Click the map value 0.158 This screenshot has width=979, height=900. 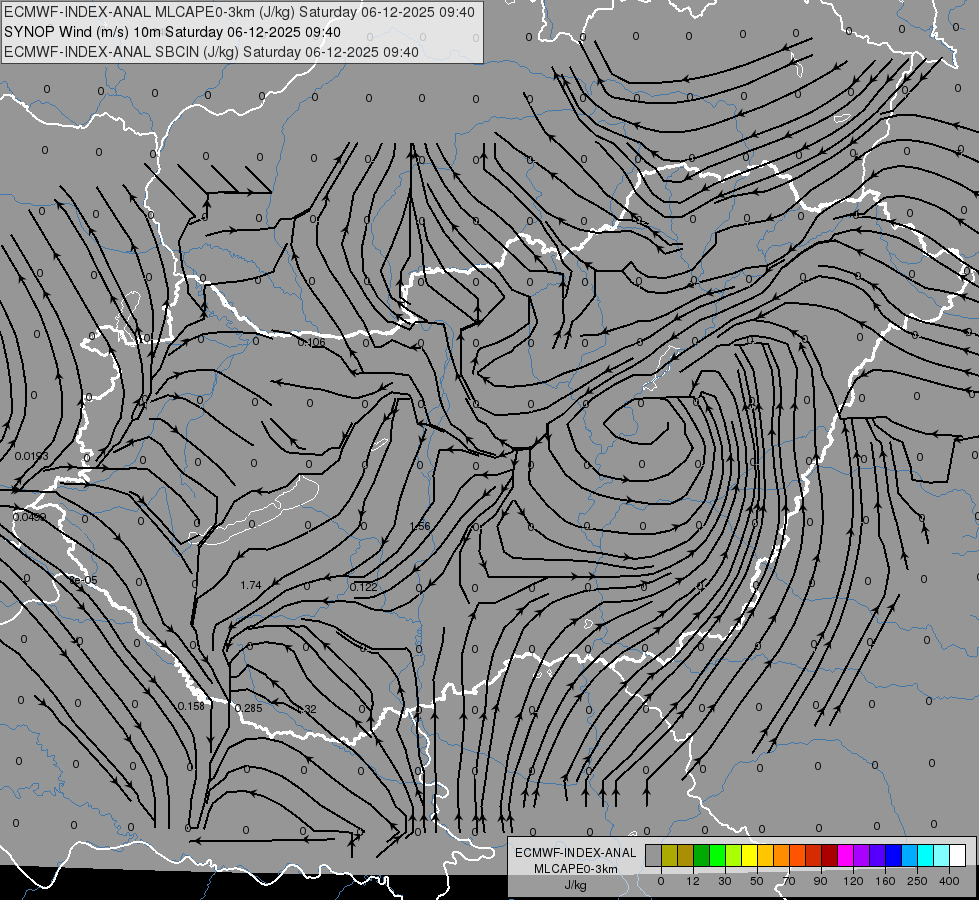[x=191, y=706]
